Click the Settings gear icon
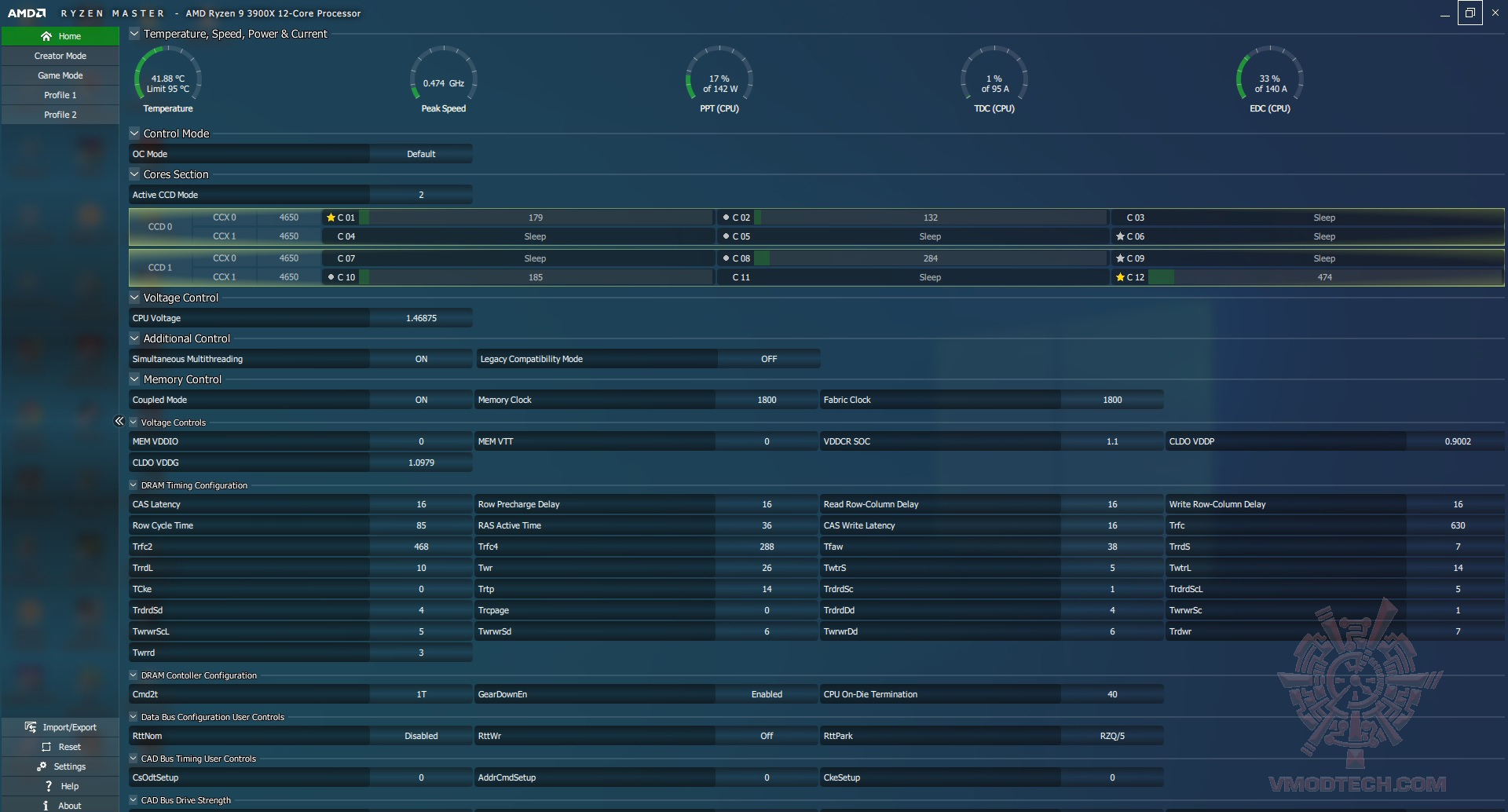1508x812 pixels. point(42,766)
